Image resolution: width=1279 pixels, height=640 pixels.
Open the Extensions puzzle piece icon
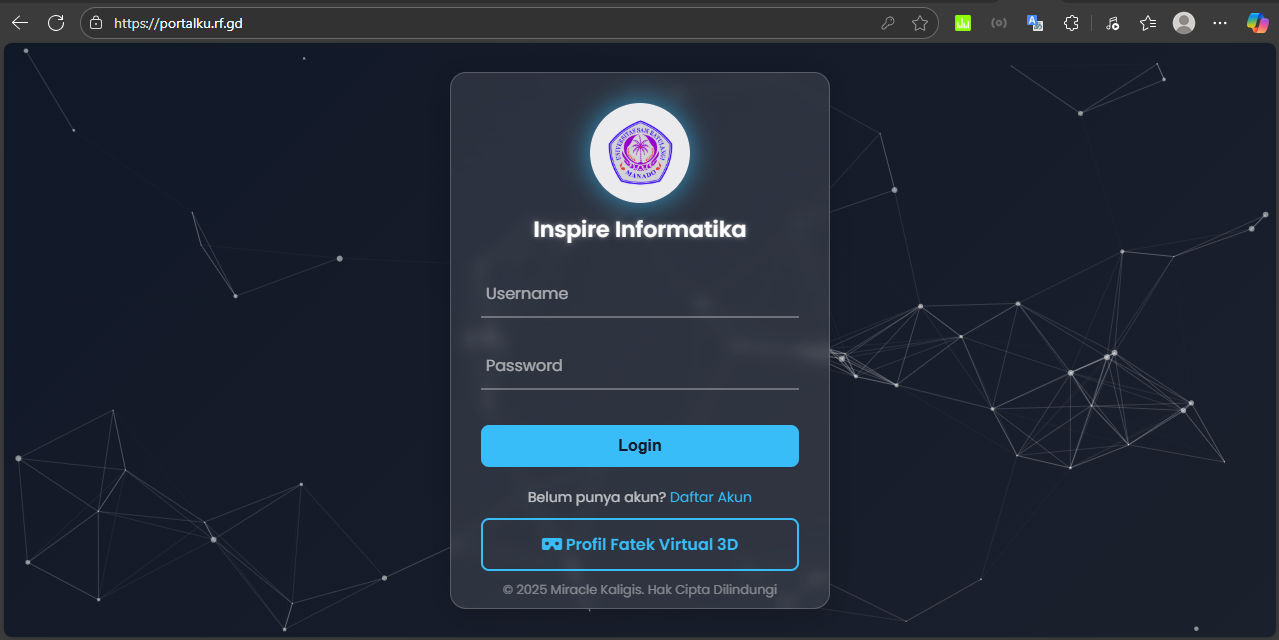[x=1071, y=22]
